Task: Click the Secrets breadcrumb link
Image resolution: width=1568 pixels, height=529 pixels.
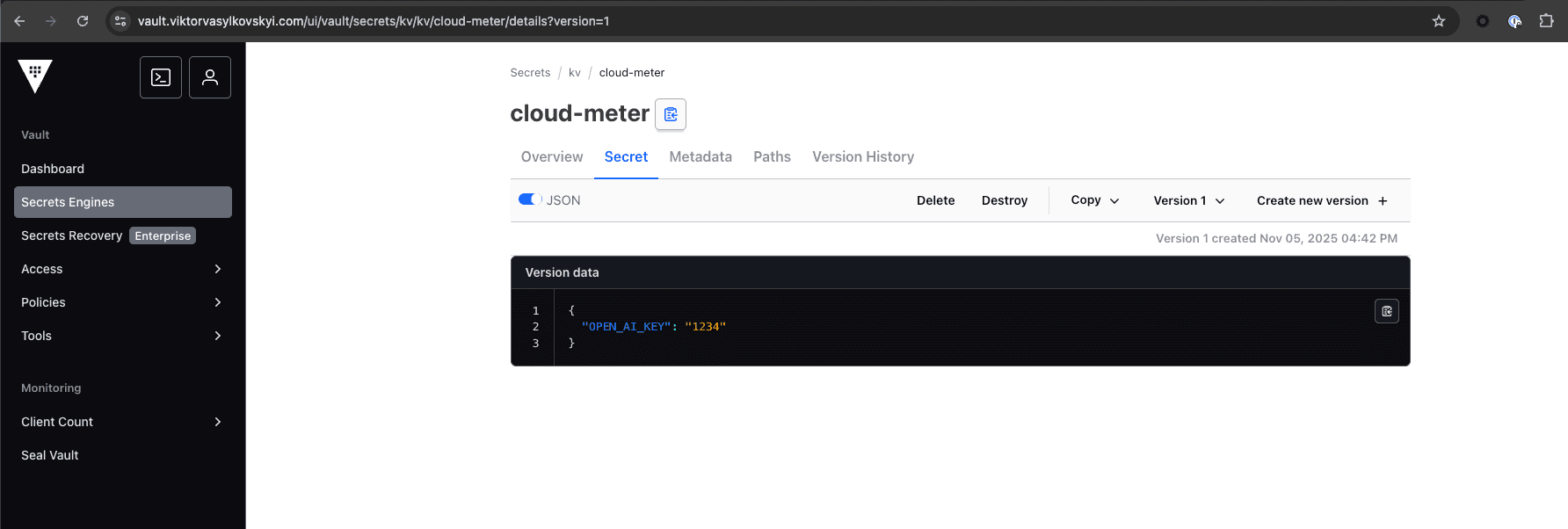Action: [530, 73]
